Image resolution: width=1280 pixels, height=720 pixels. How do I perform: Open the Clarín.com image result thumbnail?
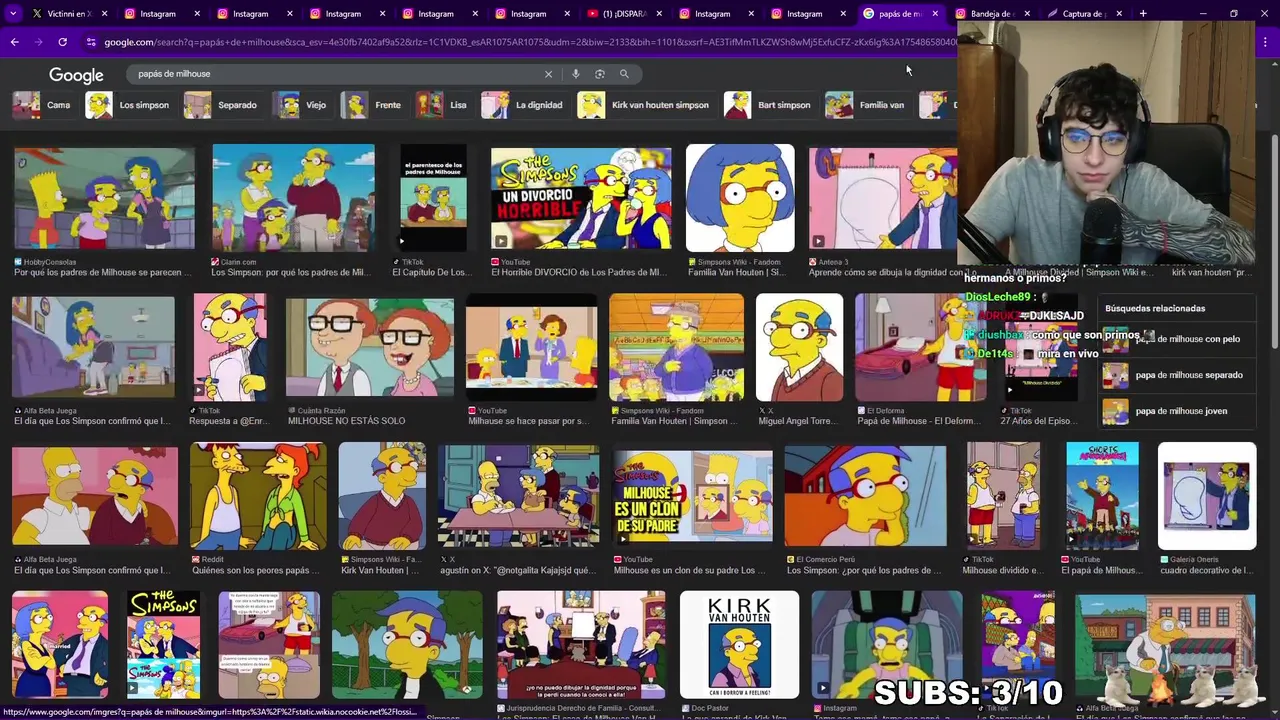[293, 198]
